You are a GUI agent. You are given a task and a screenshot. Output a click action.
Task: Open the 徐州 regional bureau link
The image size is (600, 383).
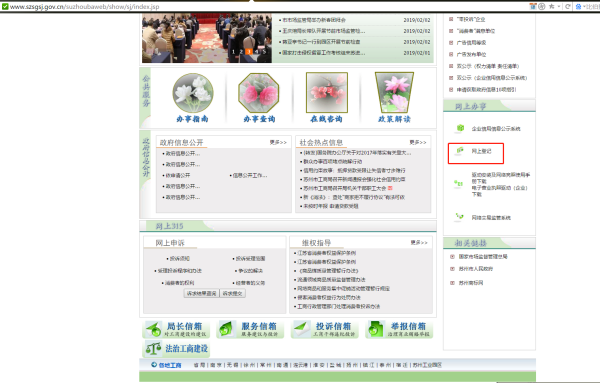click(249, 365)
